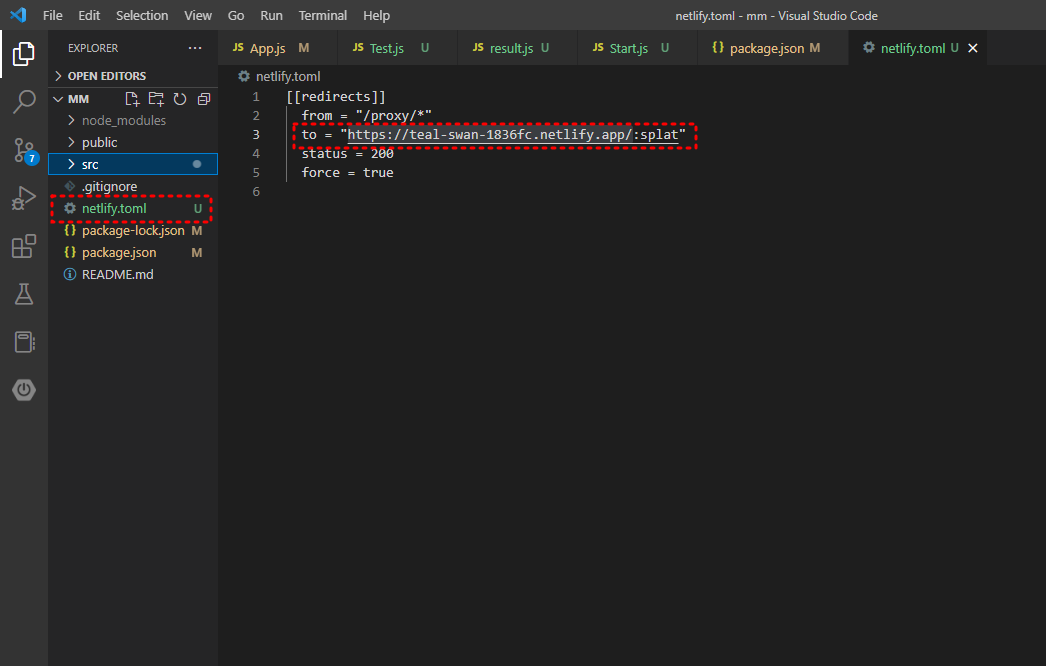This screenshot has width=1046, height=666.
Task: Click the EXPLORER panel title
Action: click(x=93, y=48)
